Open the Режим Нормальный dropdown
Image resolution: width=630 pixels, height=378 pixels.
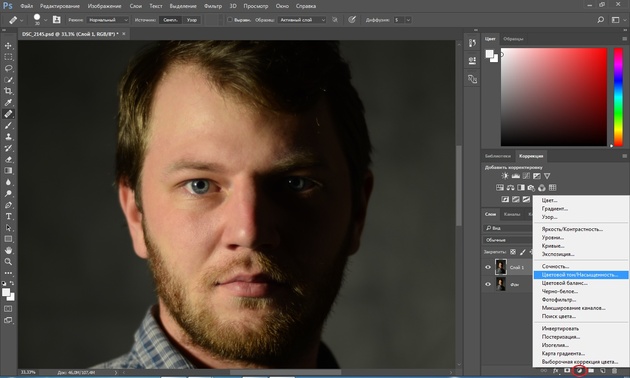[108, 20]
